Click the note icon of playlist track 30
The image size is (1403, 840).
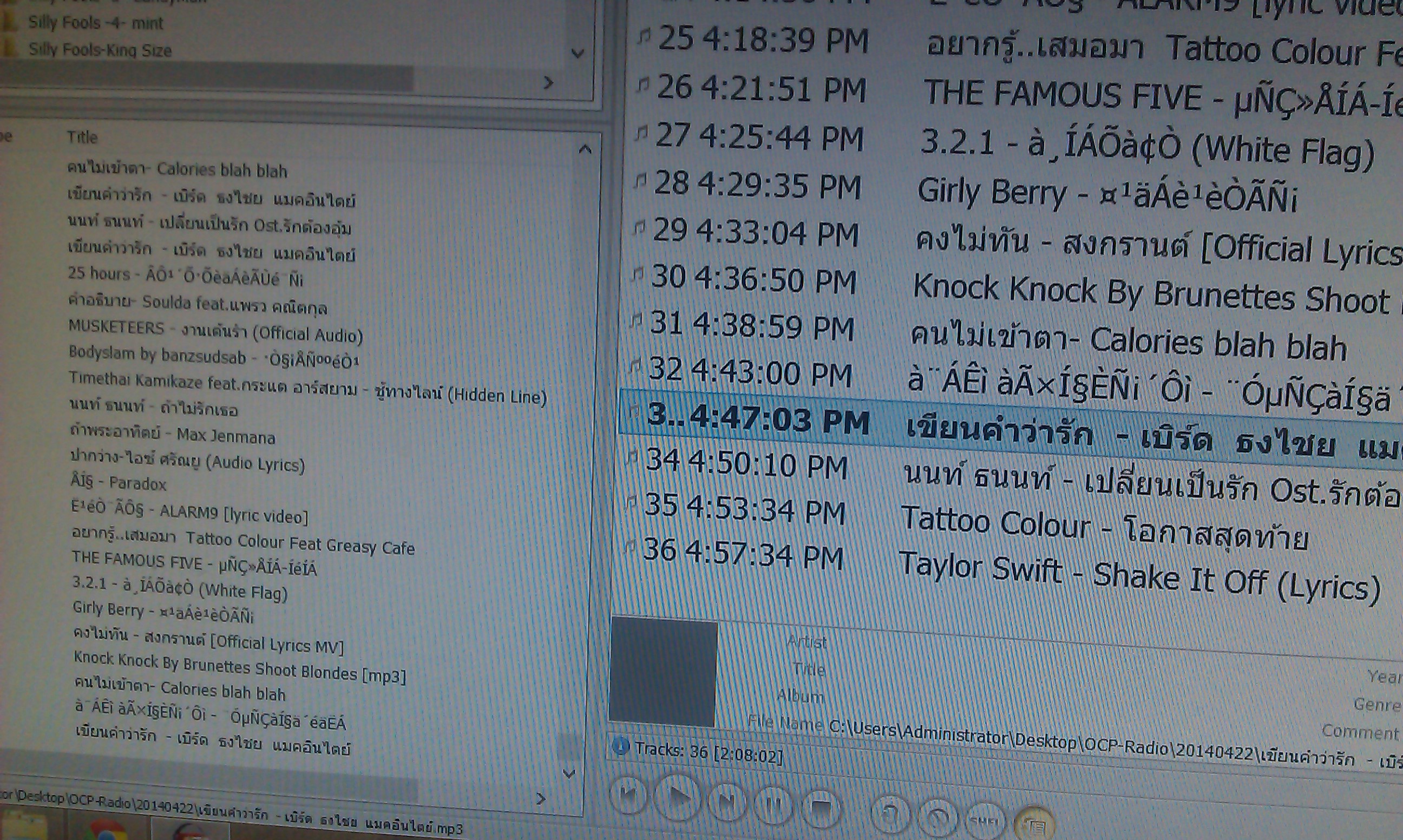pyautogui.click(x=637, y=275)
